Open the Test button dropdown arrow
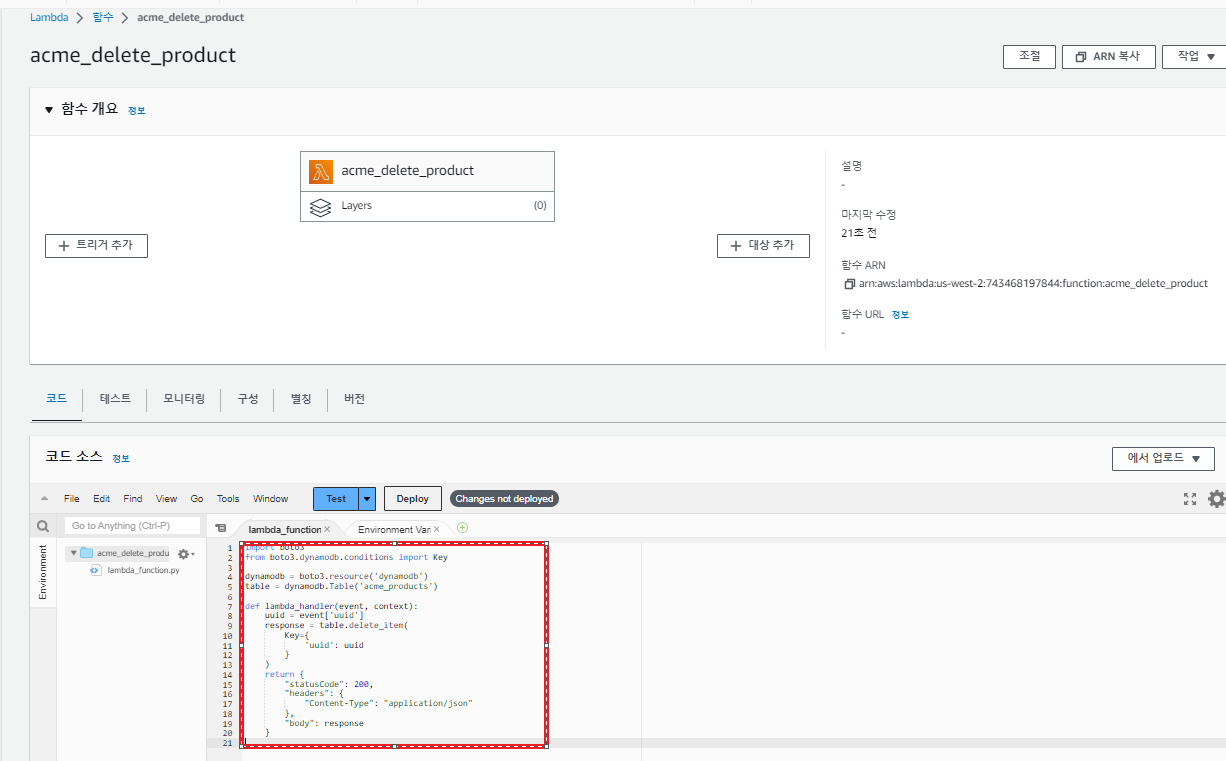This screenshot has height=761, width=1226. [367, 498]
